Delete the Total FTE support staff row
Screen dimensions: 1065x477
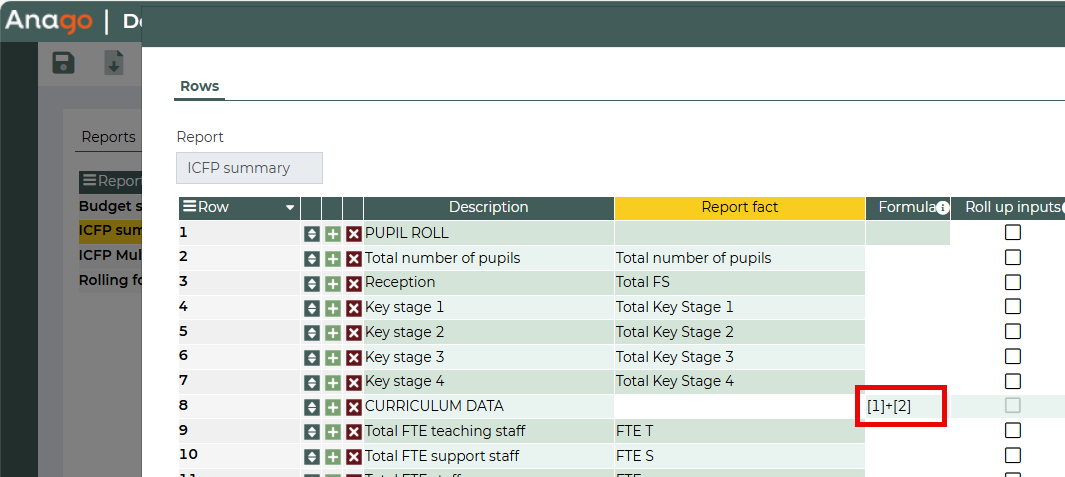point(353,457)
